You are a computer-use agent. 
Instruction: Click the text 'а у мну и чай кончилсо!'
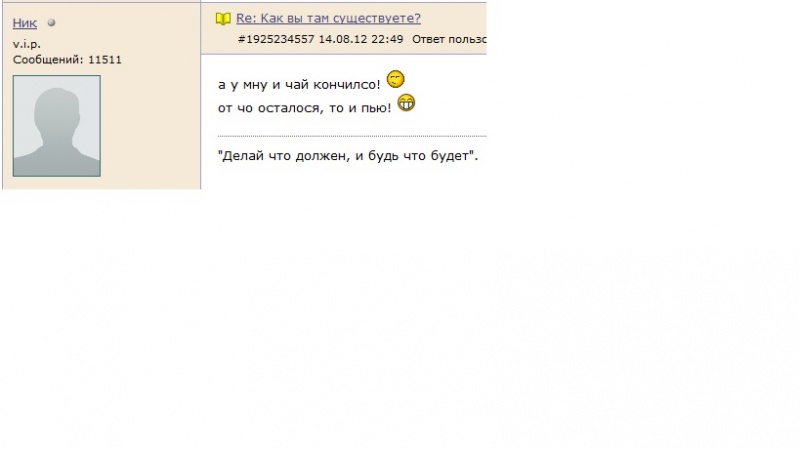coord(299,85)
